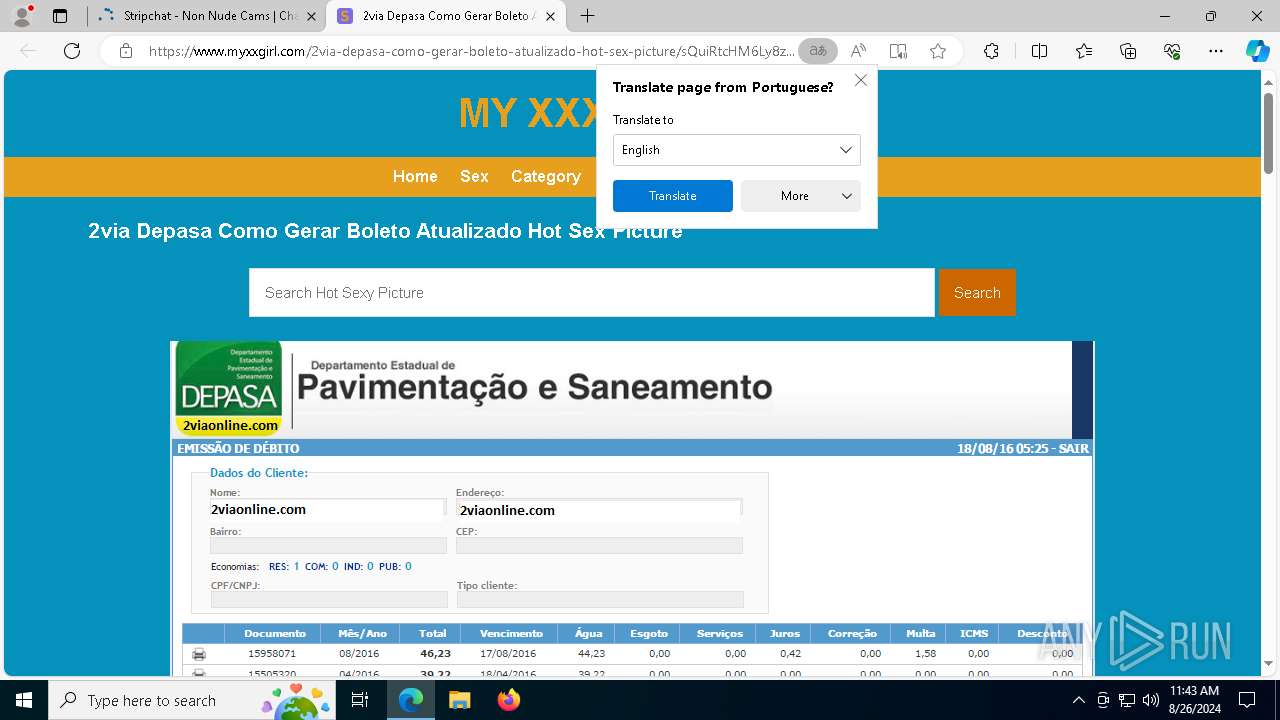Screen dimensions: 1280x720
Task: Close the Stripchat tab
Action: [x=312, y=16]
